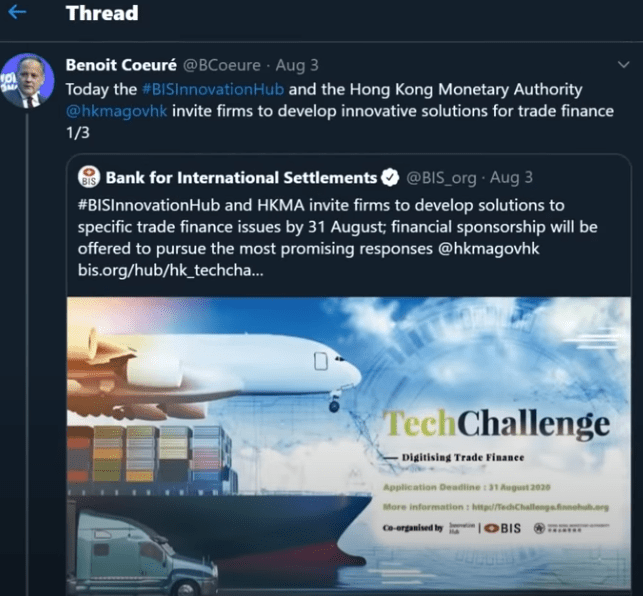Viewport: 643px width, 596px height.
Task: Click the verified badge beside Bank for International Settlements
Action: [x=390, y=178]
